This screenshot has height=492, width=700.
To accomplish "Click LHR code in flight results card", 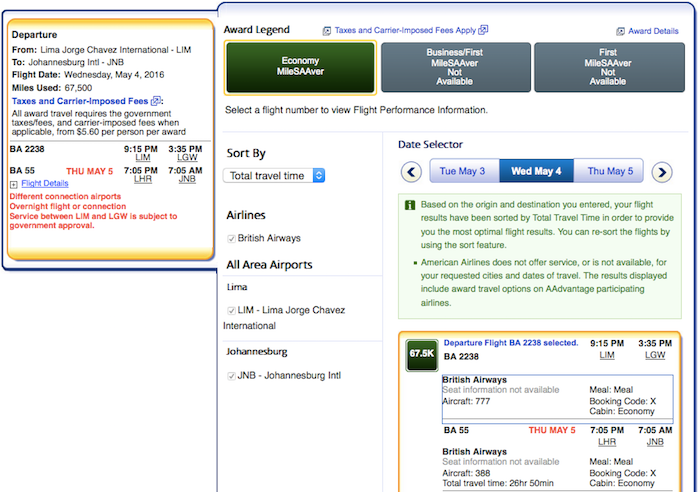I will pos(607,442).
